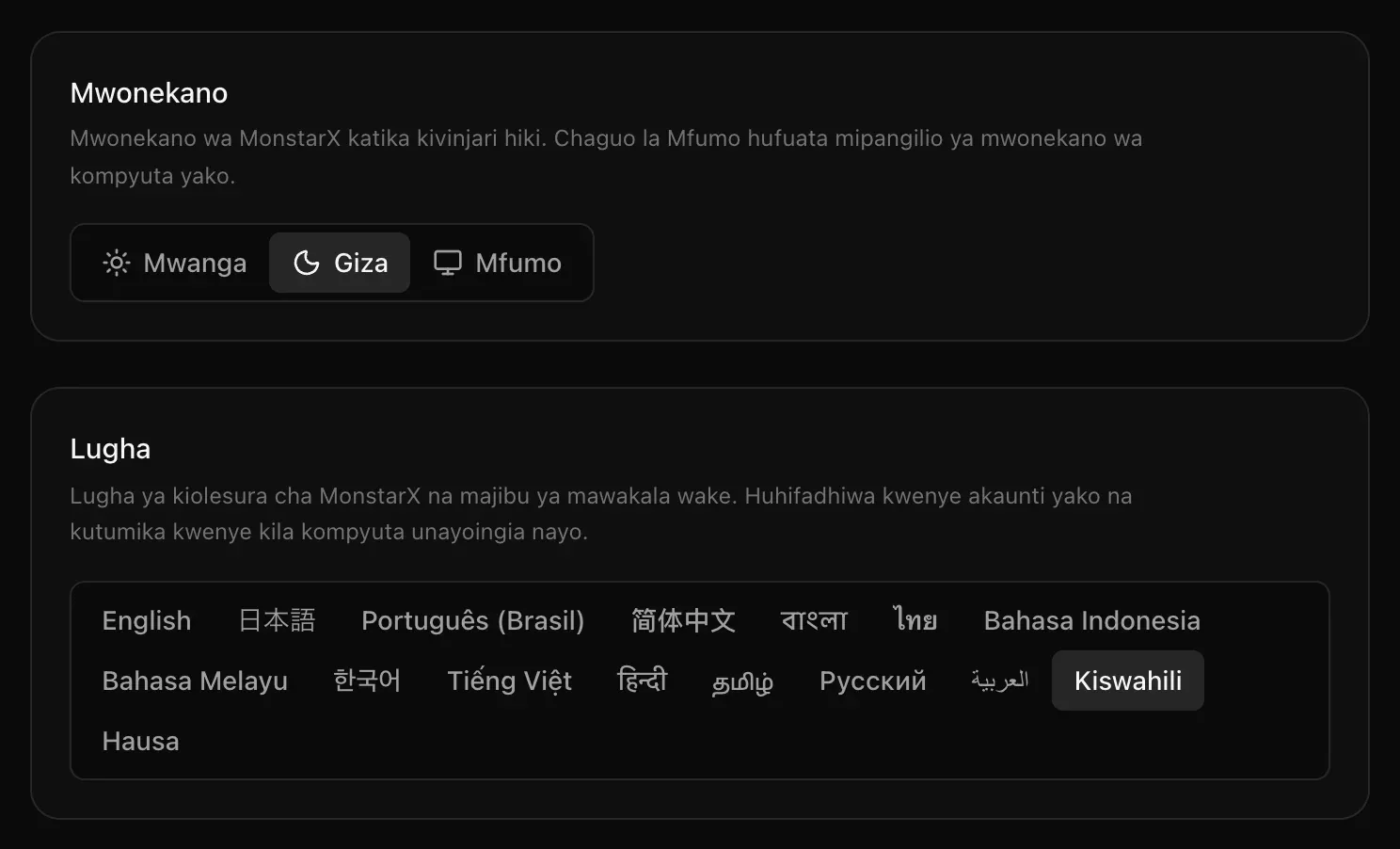1400x849 pixels.
Task: Set language to 한국어
Action: pos(367,681)
